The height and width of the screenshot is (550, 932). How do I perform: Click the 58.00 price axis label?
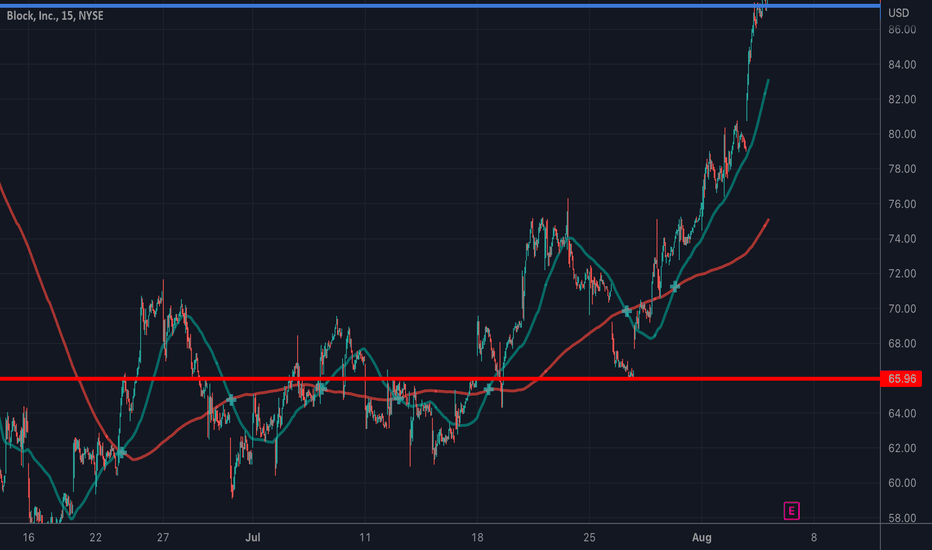[902, 518]
